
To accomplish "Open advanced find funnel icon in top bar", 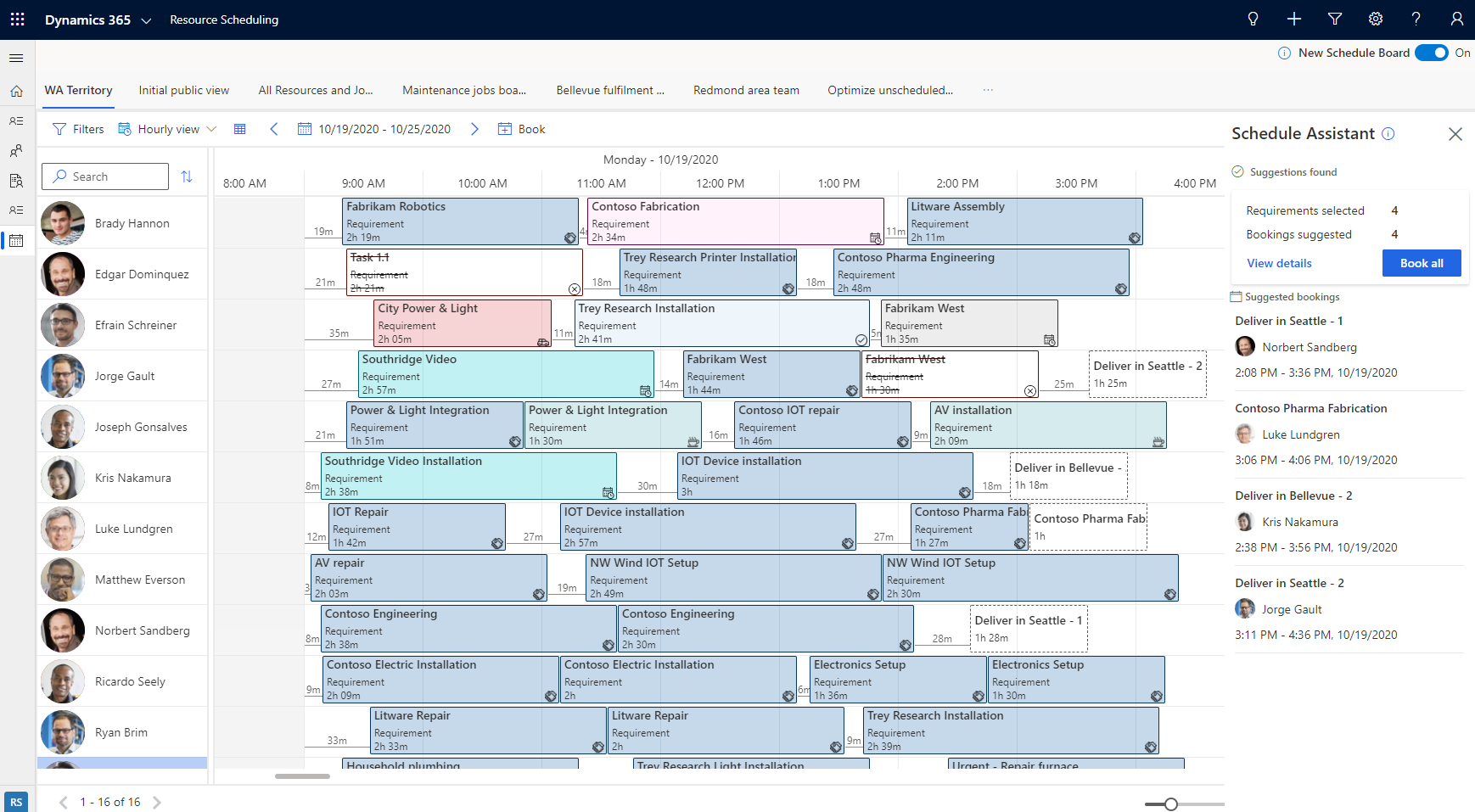I will coord(1335,19).
